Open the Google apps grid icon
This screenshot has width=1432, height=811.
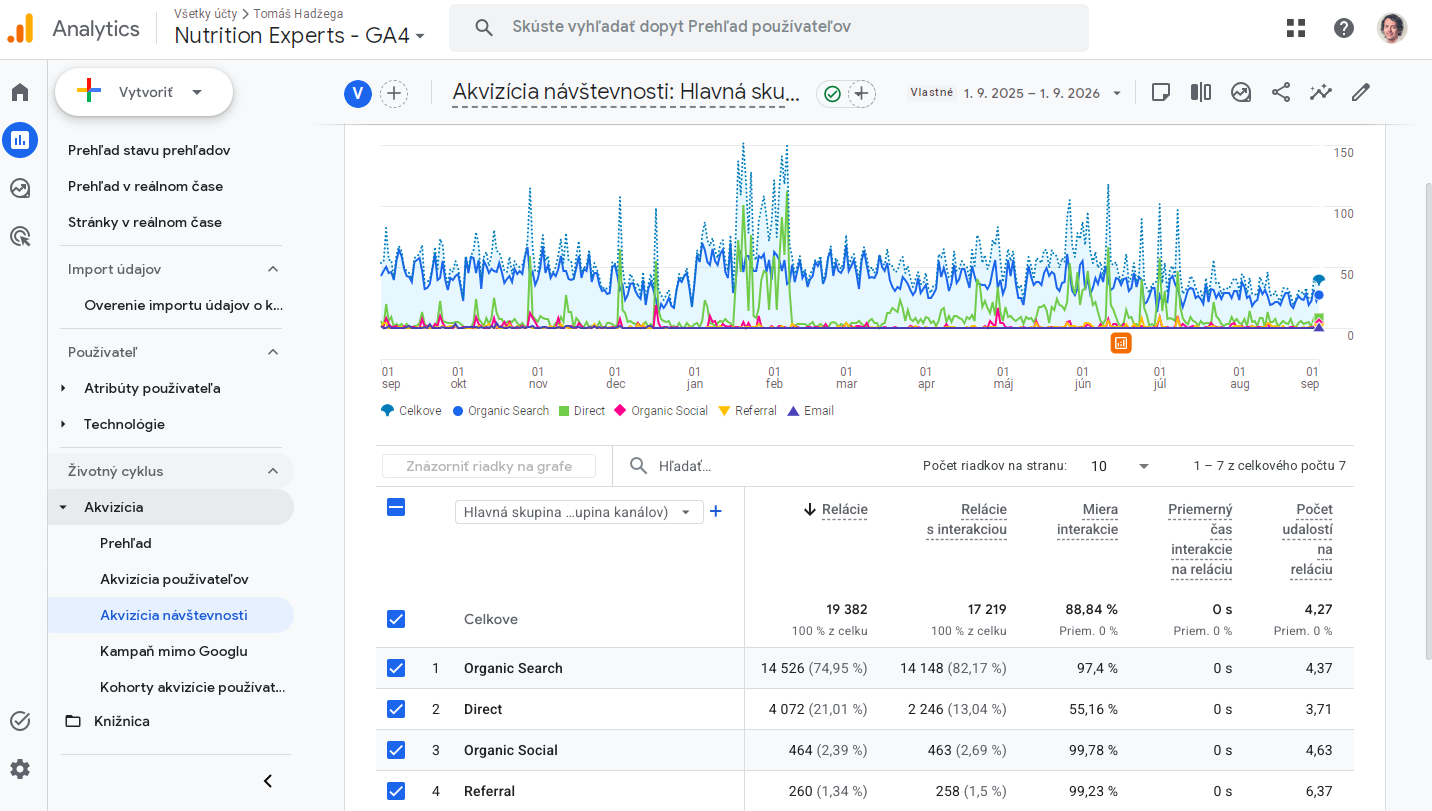click(1296, 28)
